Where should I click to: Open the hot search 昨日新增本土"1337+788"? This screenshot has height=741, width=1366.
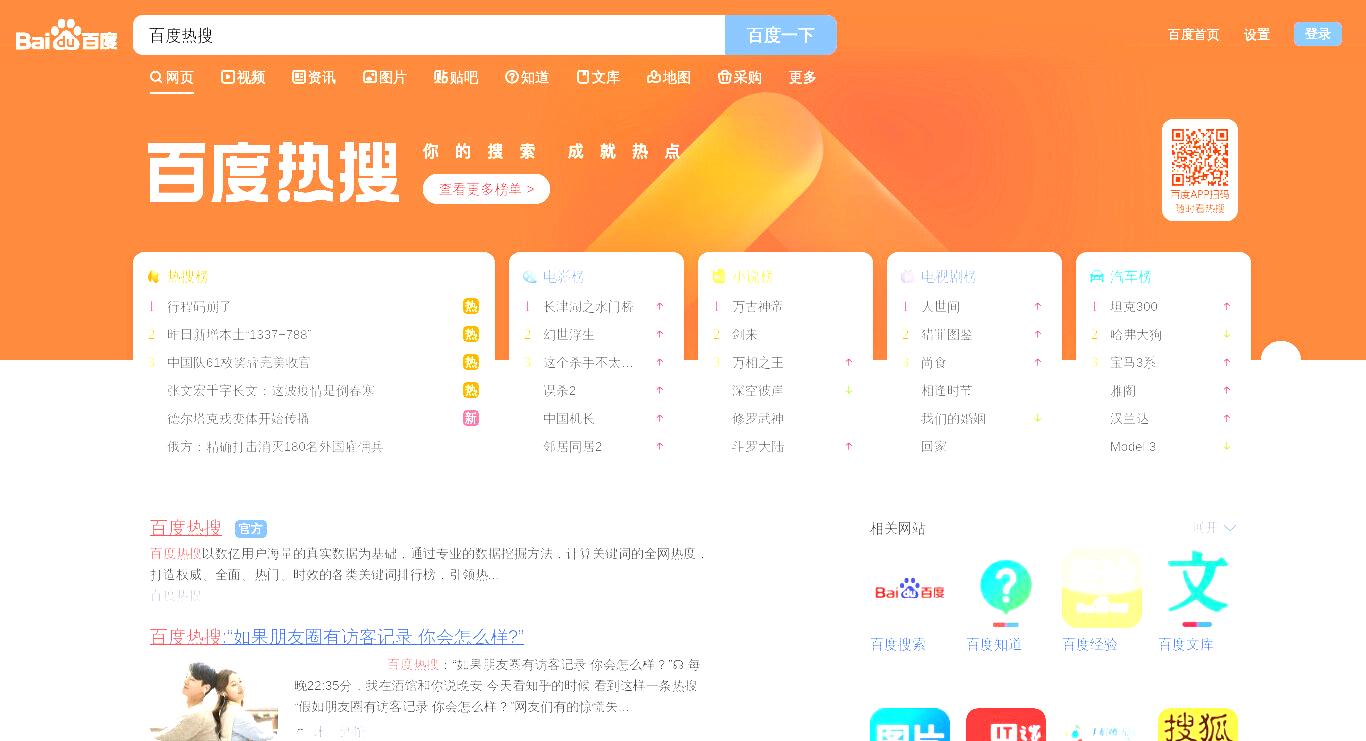pyautogui.click(x=239, y=334)
